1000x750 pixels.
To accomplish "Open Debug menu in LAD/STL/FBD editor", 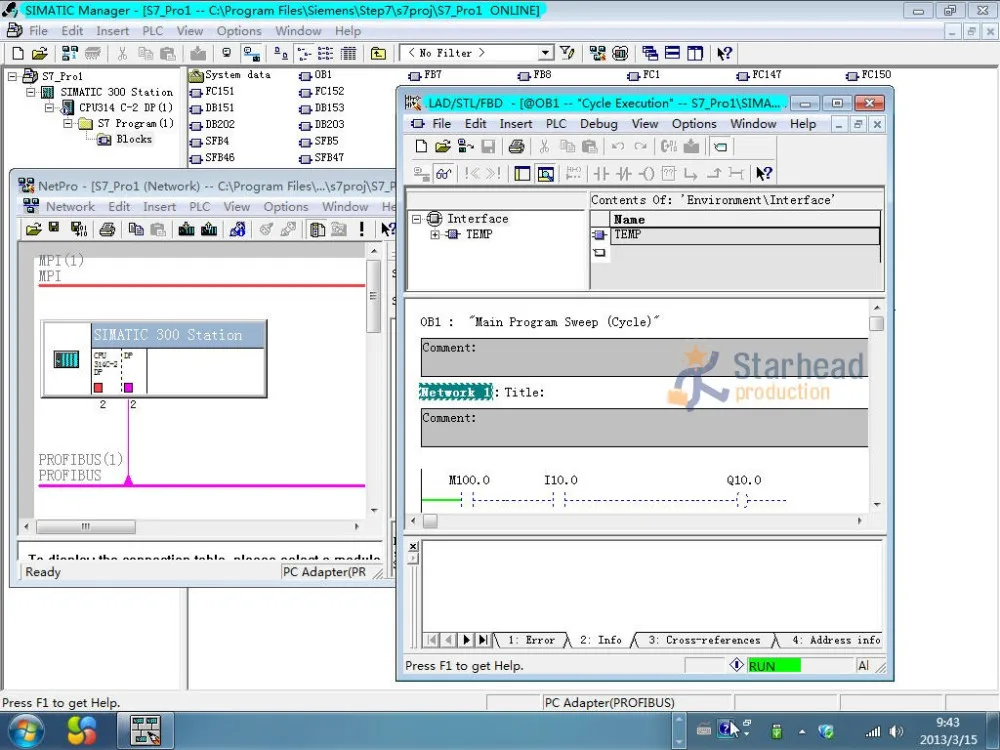I will (598, 124).
